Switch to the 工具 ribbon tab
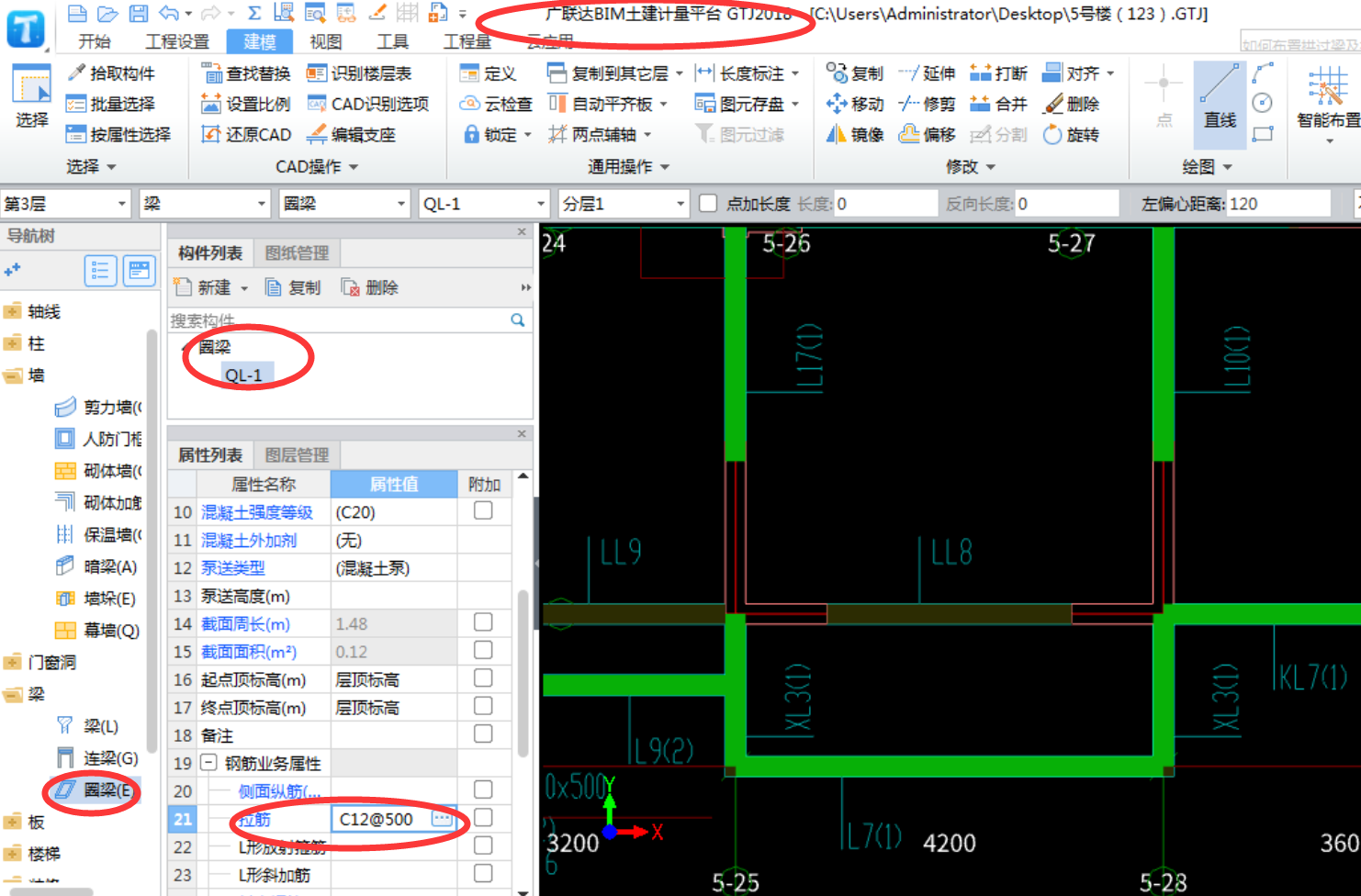Image resolution: width=1361 pixels, height=896 pixels. (392, 41)
